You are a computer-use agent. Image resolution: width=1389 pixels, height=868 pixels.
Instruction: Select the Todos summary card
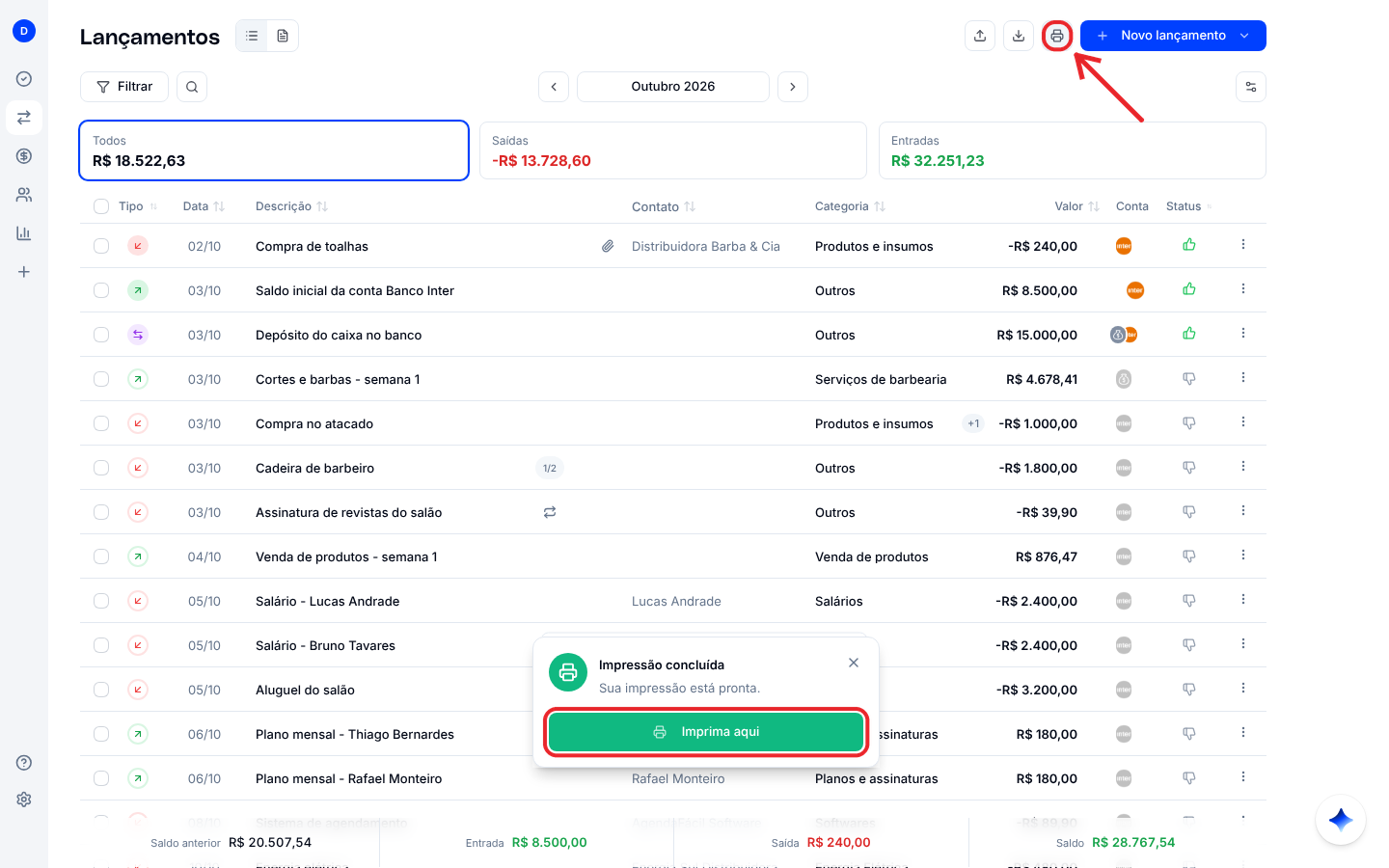tap(274, 150)
